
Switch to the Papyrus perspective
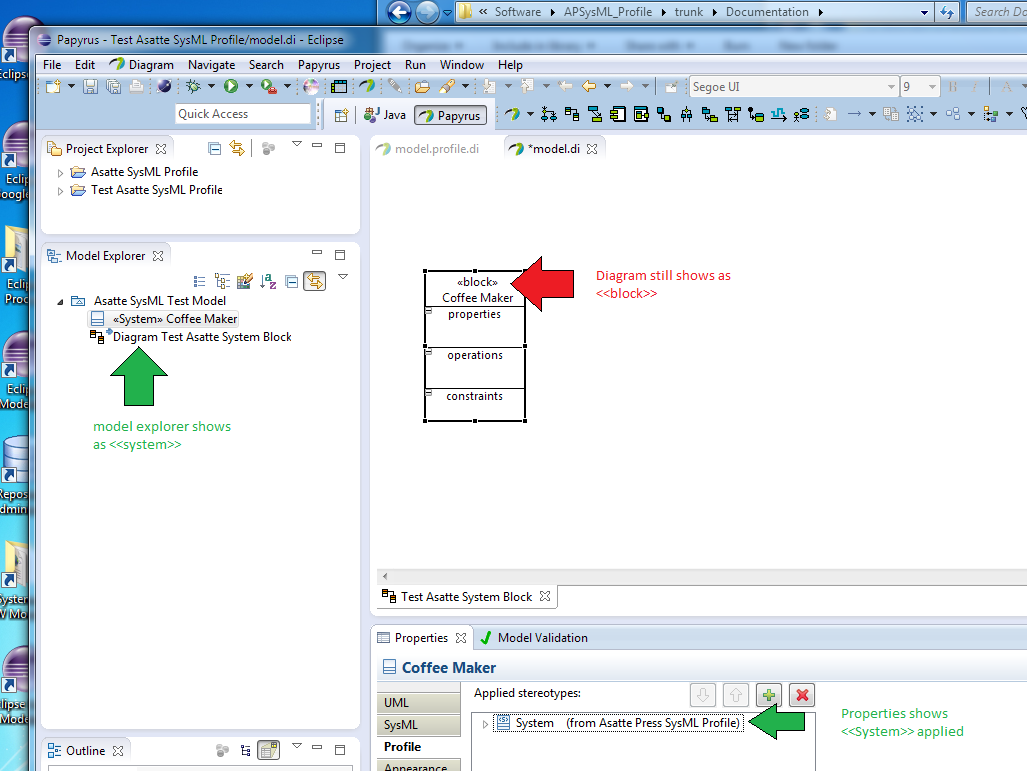(x=451, y=115)
